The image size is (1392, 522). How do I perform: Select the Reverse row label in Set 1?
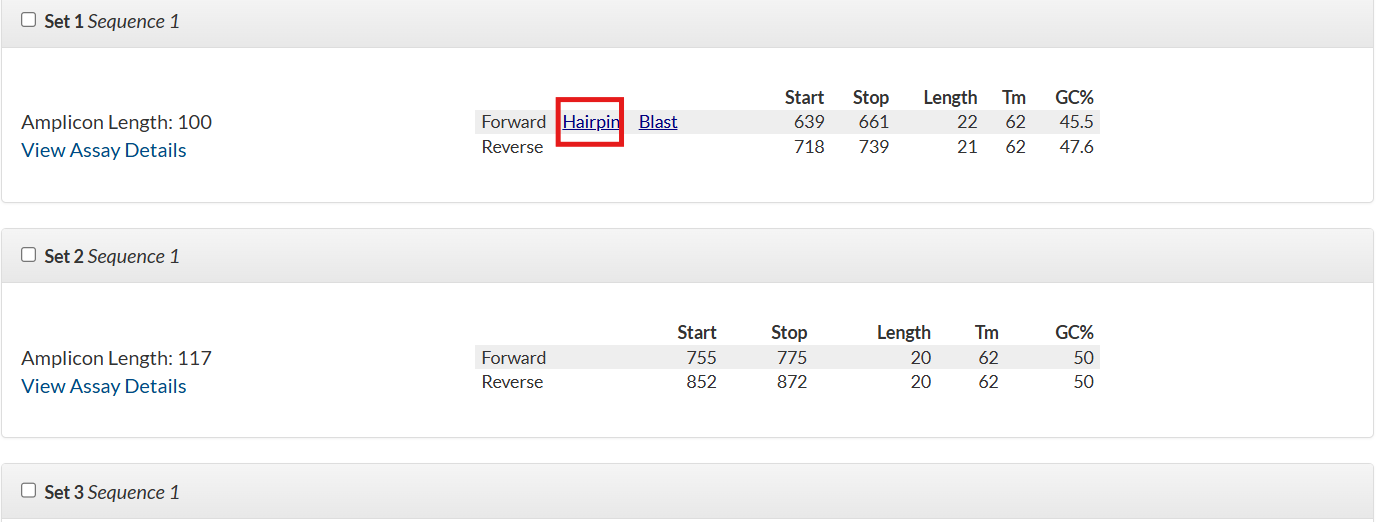point(512,147)
